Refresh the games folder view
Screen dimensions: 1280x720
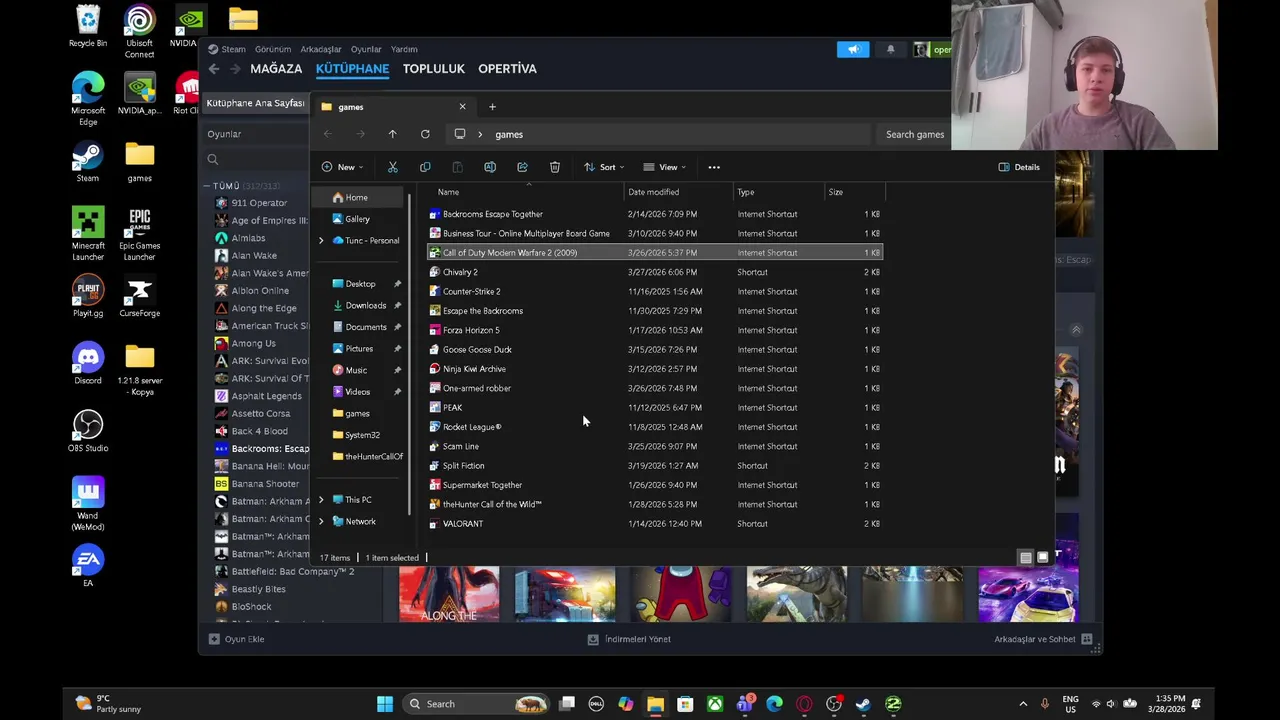[425, 134]
